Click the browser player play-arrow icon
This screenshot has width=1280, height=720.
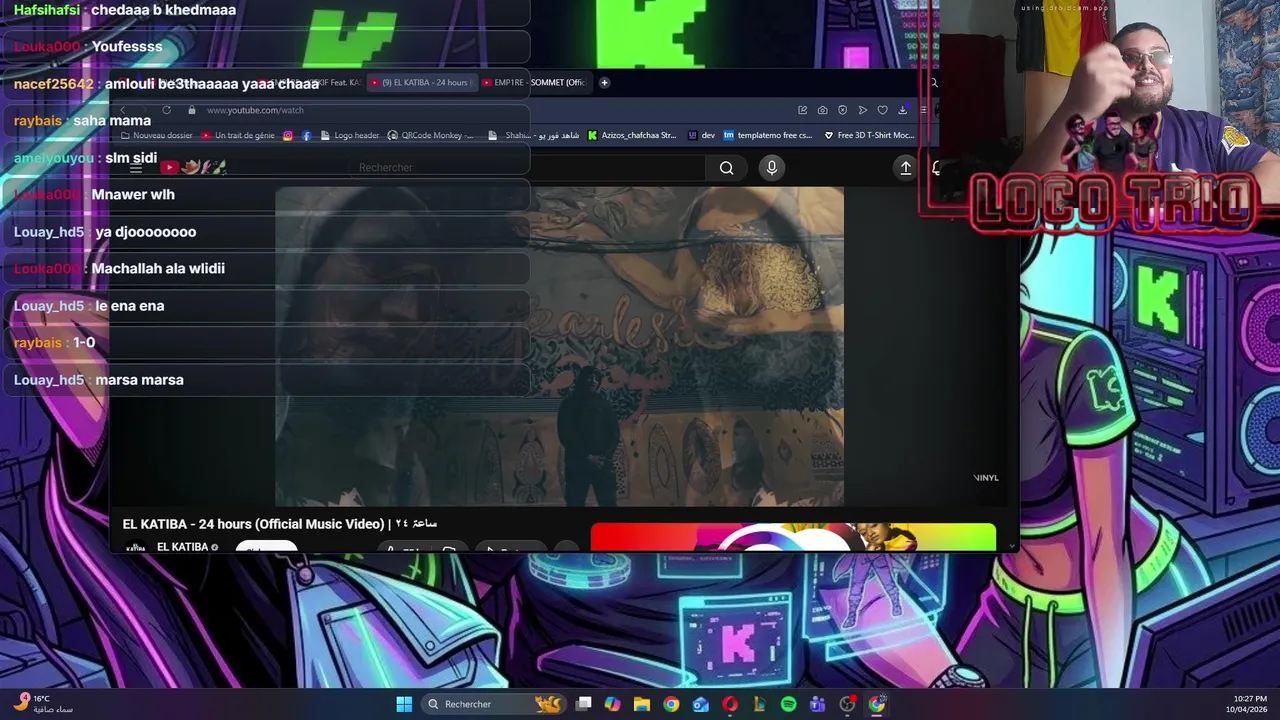click(x=862, y=110)
